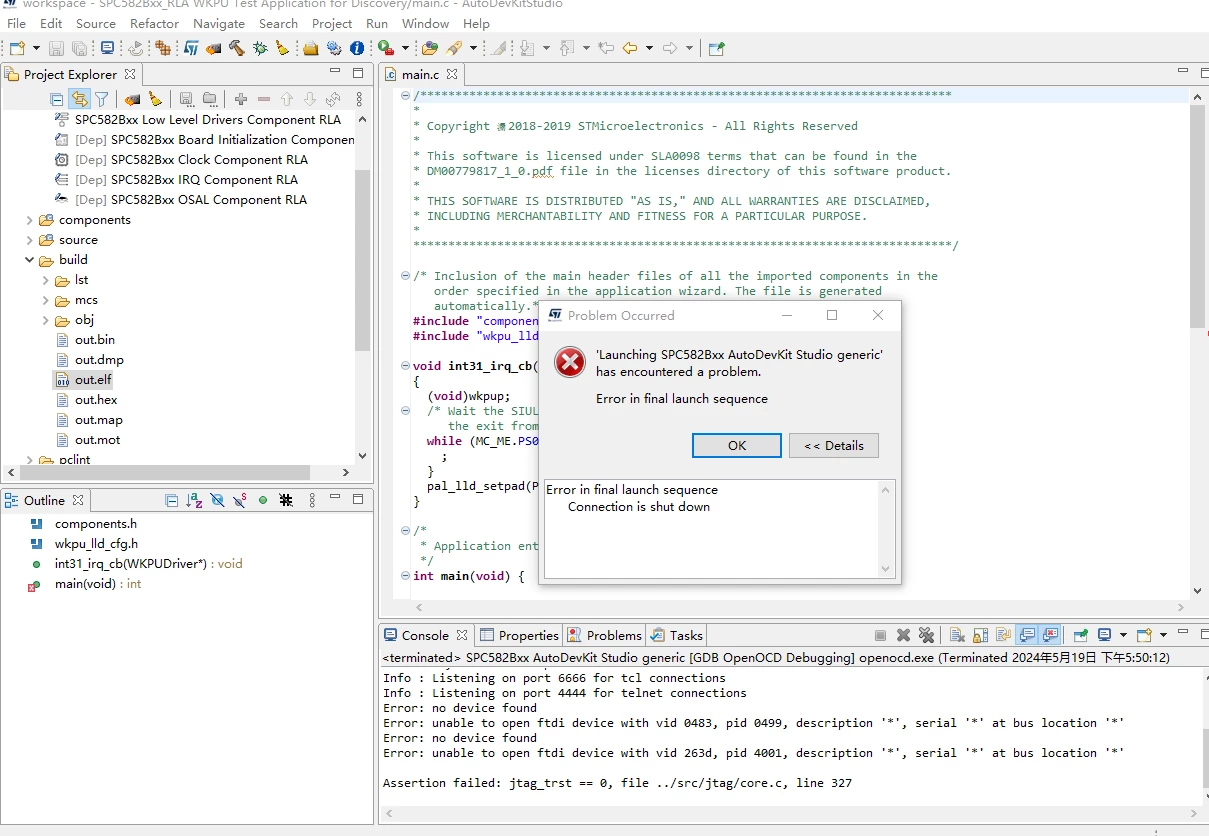Click the New file toolbar icon
This screenshot has width=1209, height=836.
tap(16, 48)
